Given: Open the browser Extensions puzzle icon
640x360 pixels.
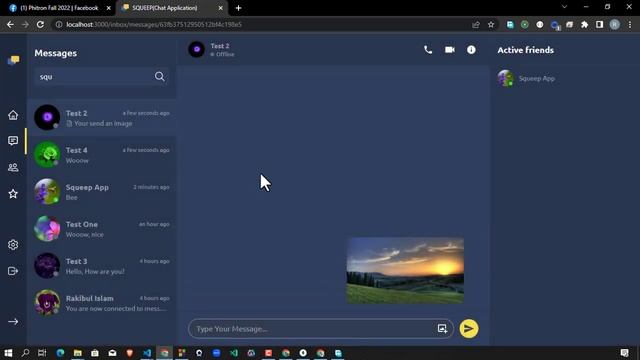Looking at the screenshot, I should click(584, 24).
